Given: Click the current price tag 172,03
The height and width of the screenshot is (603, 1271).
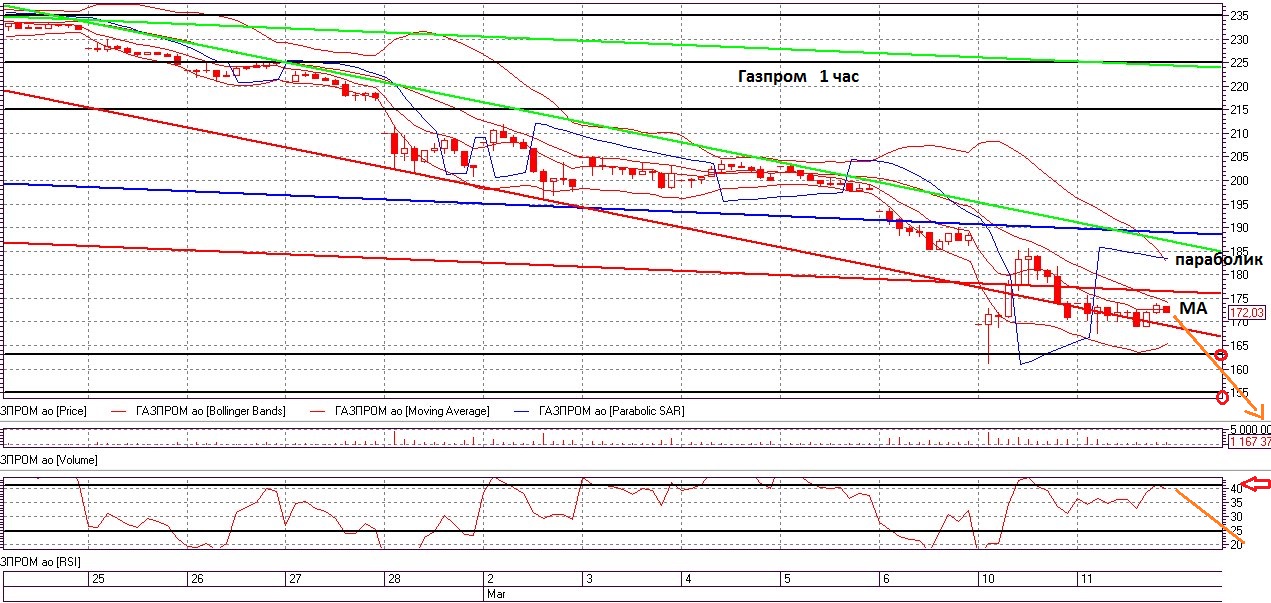Looking at the screenshot, I should coord(1247,313).
